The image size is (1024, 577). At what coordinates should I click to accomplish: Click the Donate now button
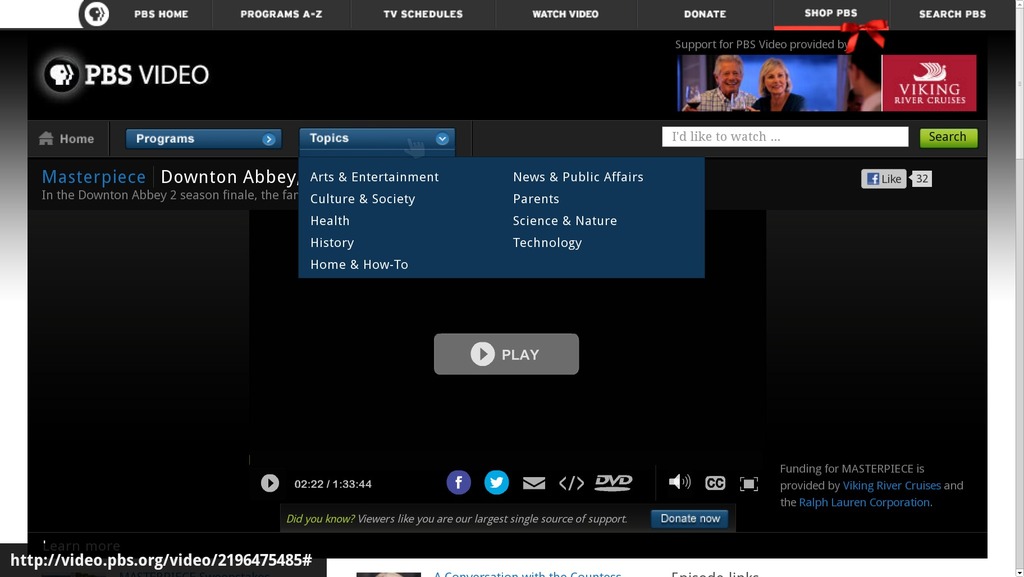690,519
